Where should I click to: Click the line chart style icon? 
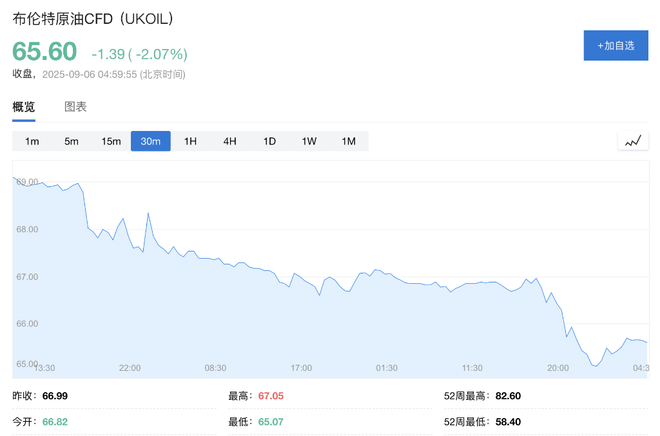click(x=632, y=141)
